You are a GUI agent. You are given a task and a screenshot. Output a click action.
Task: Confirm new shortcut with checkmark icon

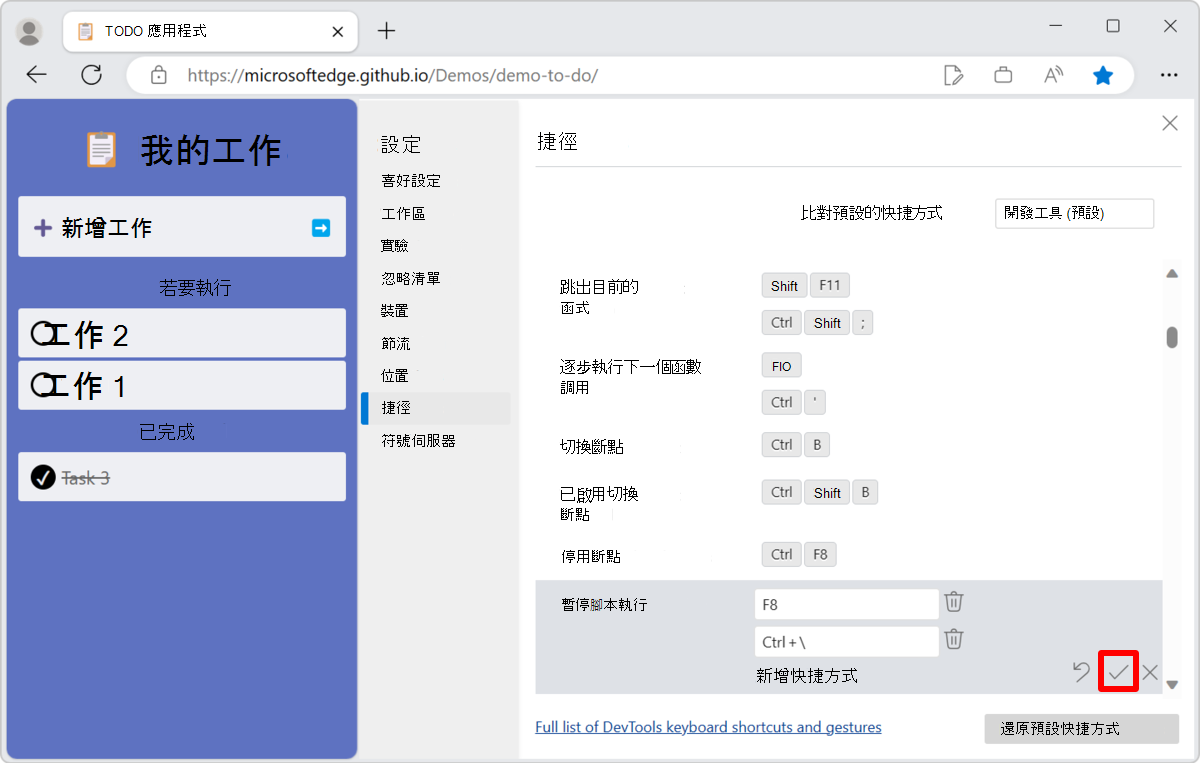tap(1117, 672)
